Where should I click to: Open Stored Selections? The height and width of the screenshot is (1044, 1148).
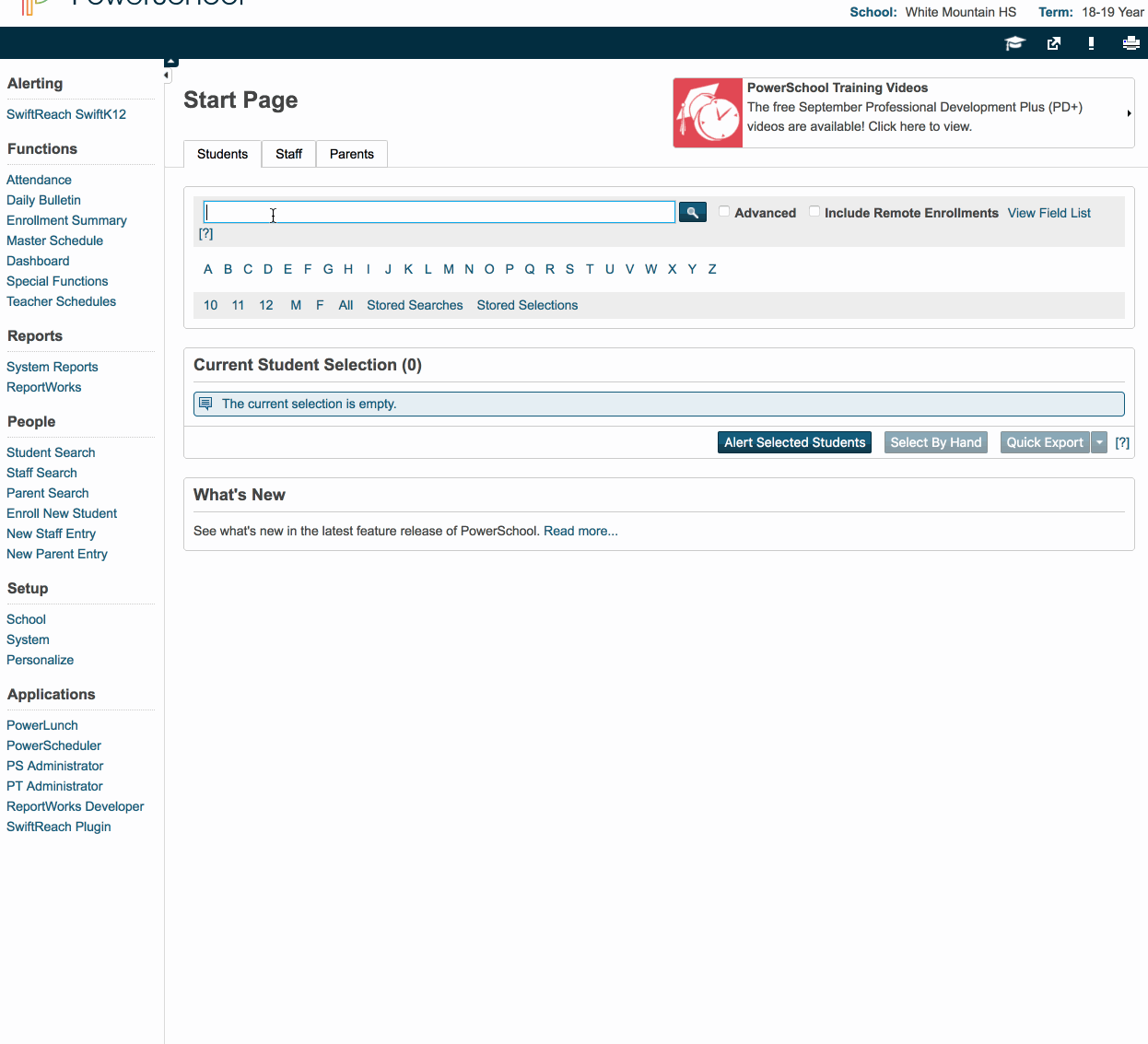(527, 305)
